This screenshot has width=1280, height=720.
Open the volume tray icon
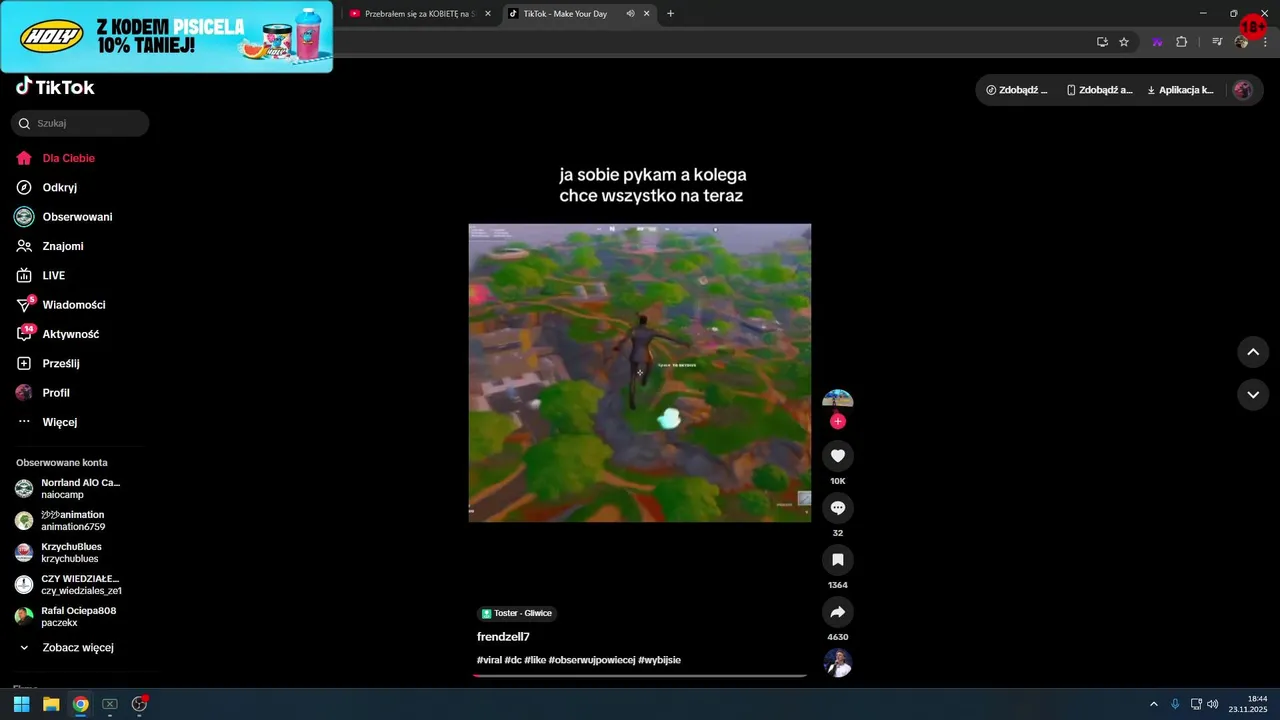click(x=1212, y=704)
